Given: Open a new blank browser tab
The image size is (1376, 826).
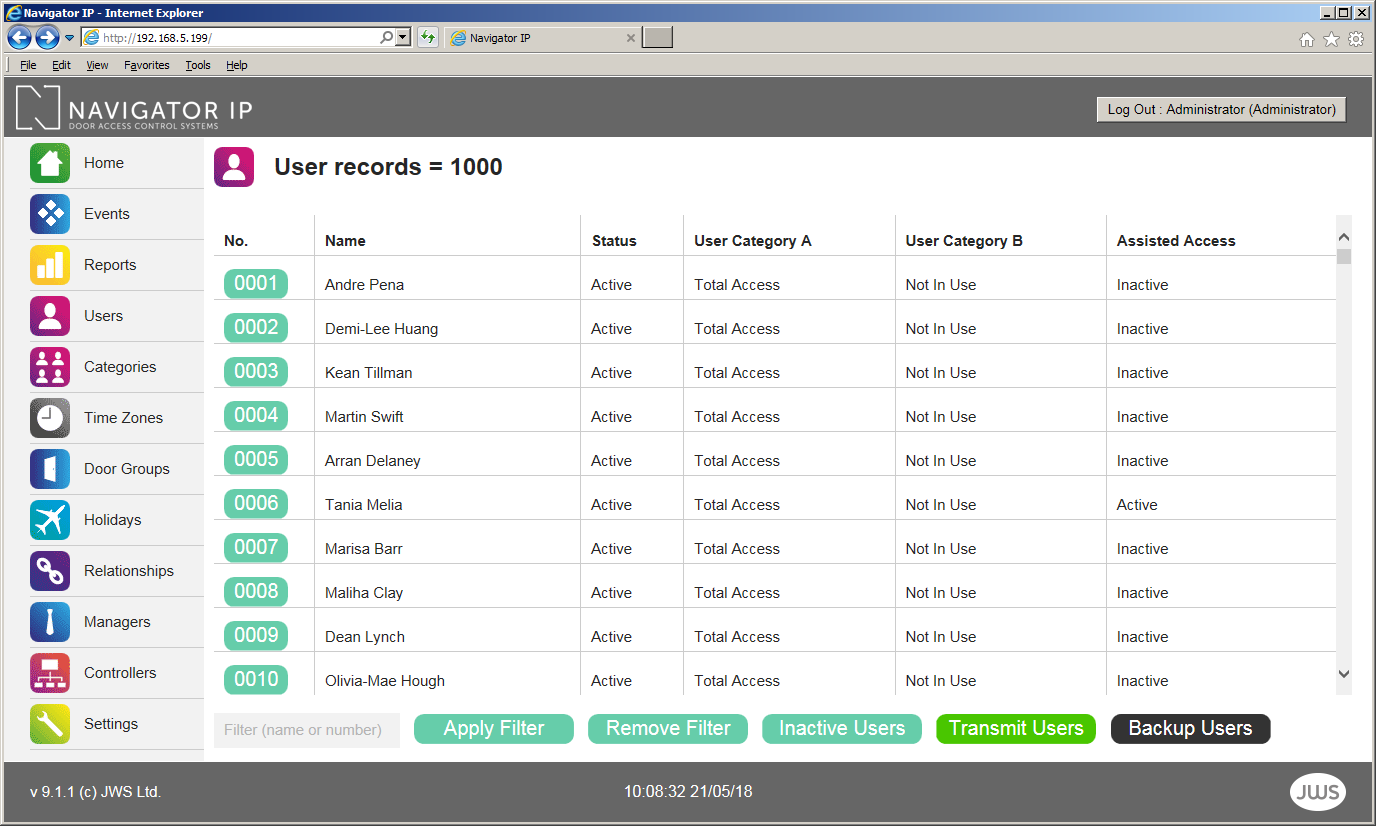Looking at the screenshot, I should pos(657,38).
